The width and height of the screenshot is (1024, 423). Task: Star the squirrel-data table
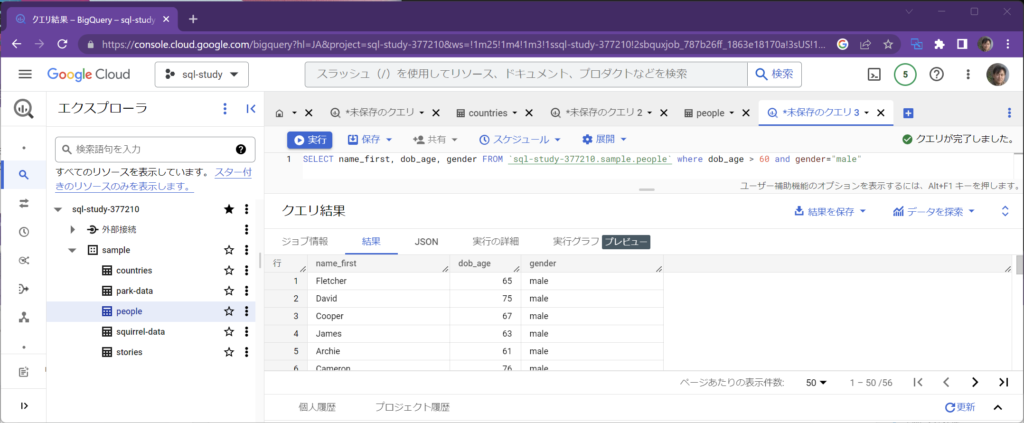click(229, 332)
